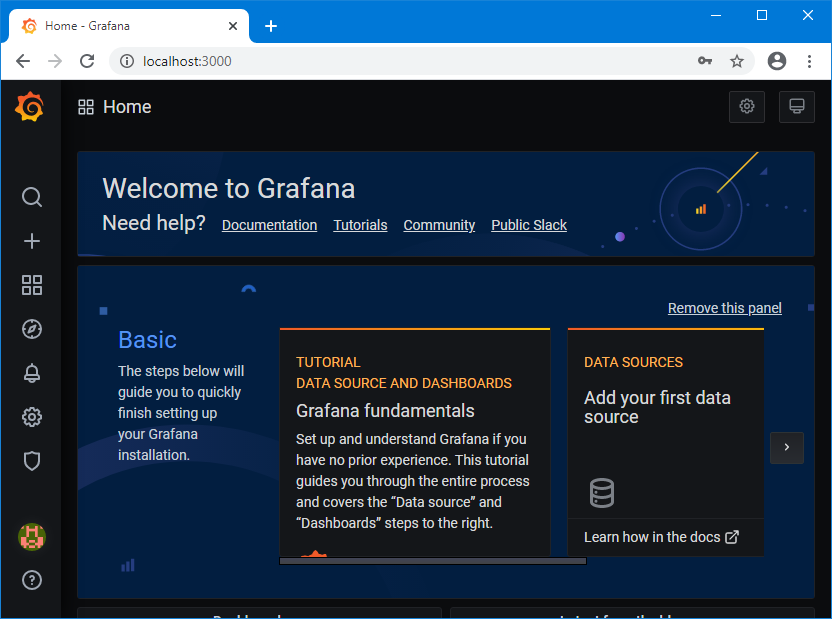The height and width of the screenshot is (619, 832).
Task: Open the Tutorials link
Action: pyautogui.click(x=360, y=225)
